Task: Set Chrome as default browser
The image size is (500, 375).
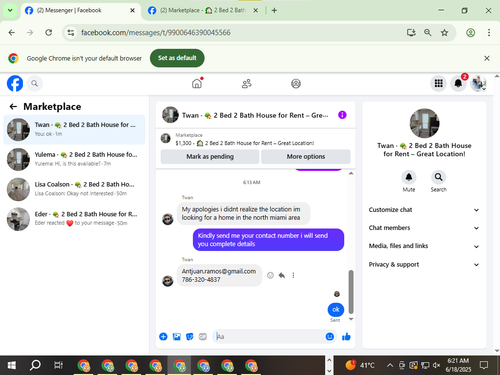Action: [177, 58]
